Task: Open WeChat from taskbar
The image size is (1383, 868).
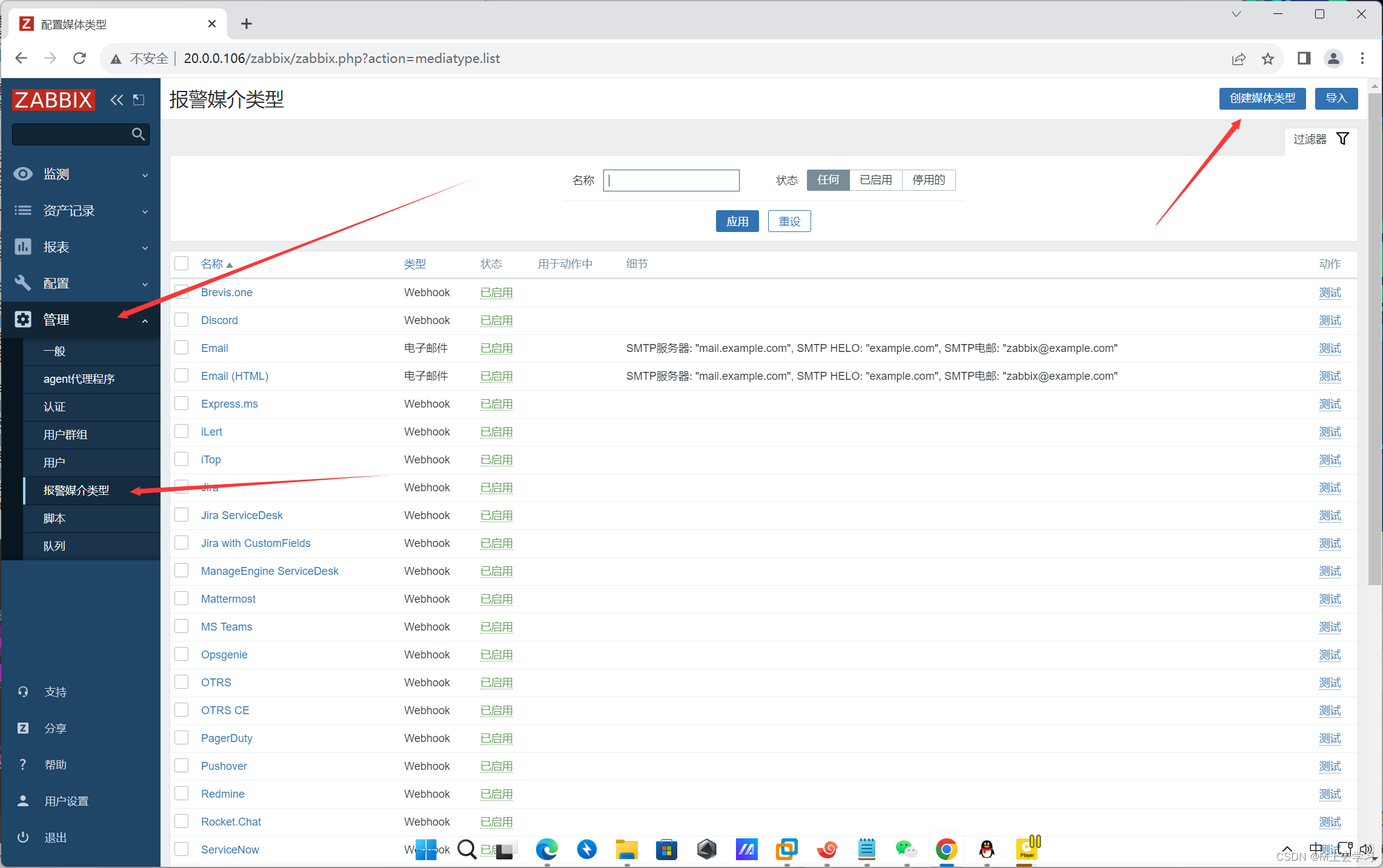Action: [x=906, y=849]
